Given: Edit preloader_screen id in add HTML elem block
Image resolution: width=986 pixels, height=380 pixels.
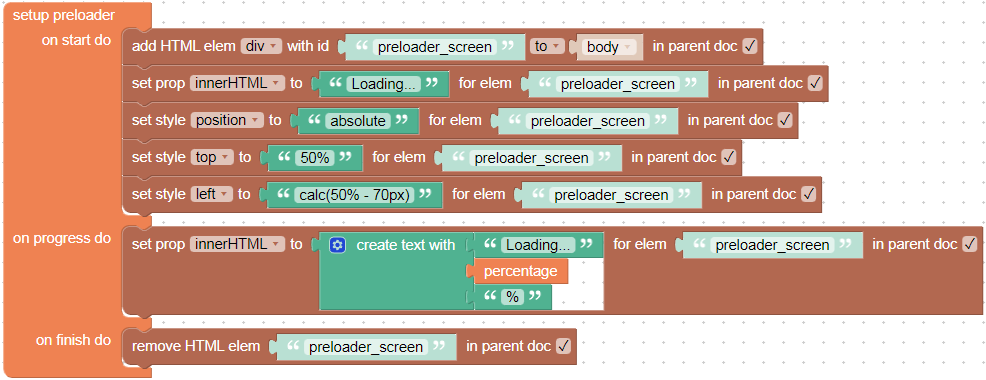Looking at the screenshot, I should pyautogui.click(x=433, y=47).
